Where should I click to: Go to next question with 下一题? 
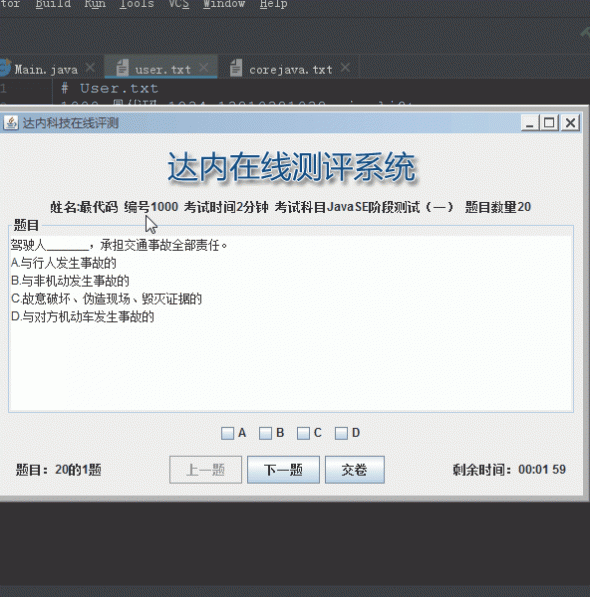[x=283, y=470]
